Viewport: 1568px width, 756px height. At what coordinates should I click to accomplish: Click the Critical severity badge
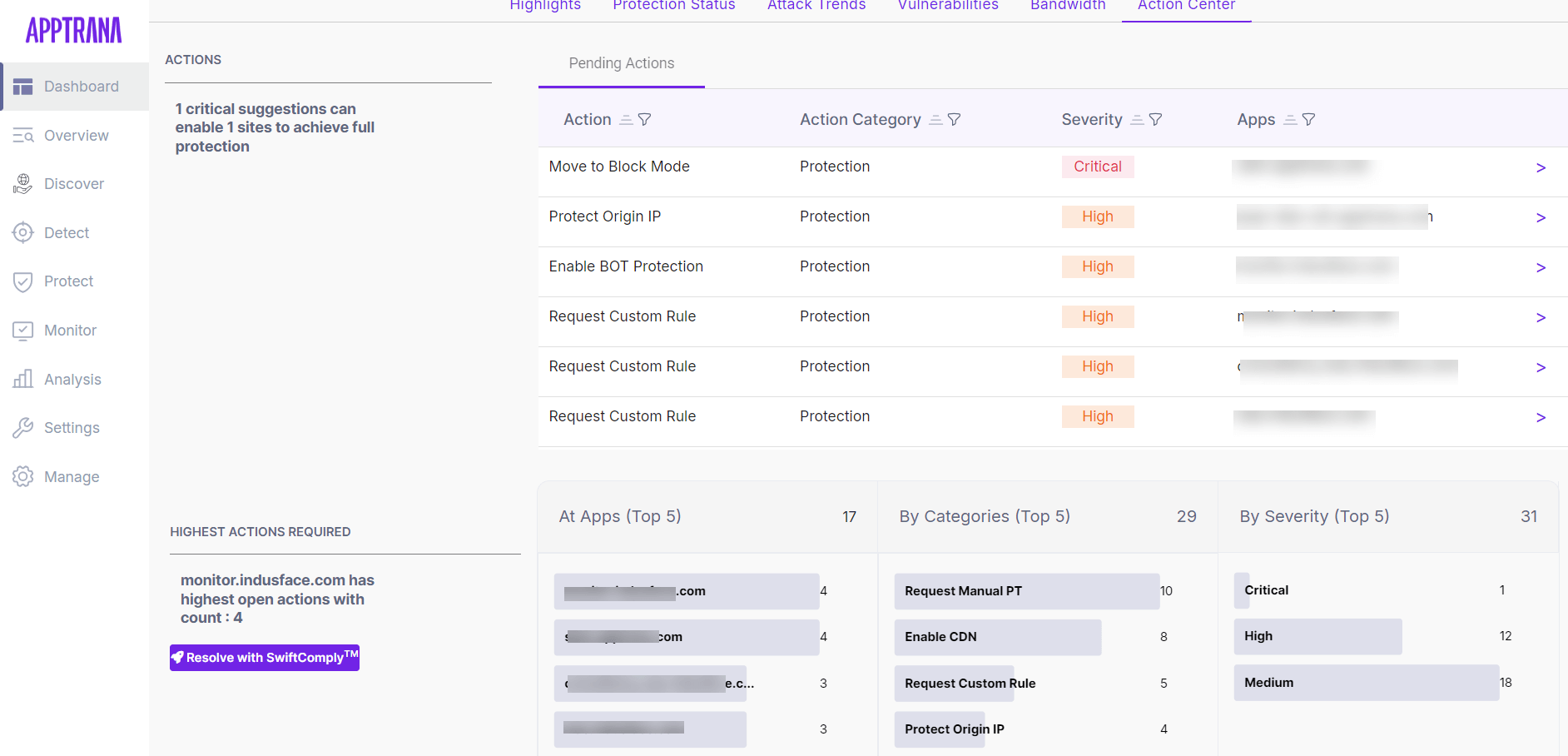(x=1097, y=167)
